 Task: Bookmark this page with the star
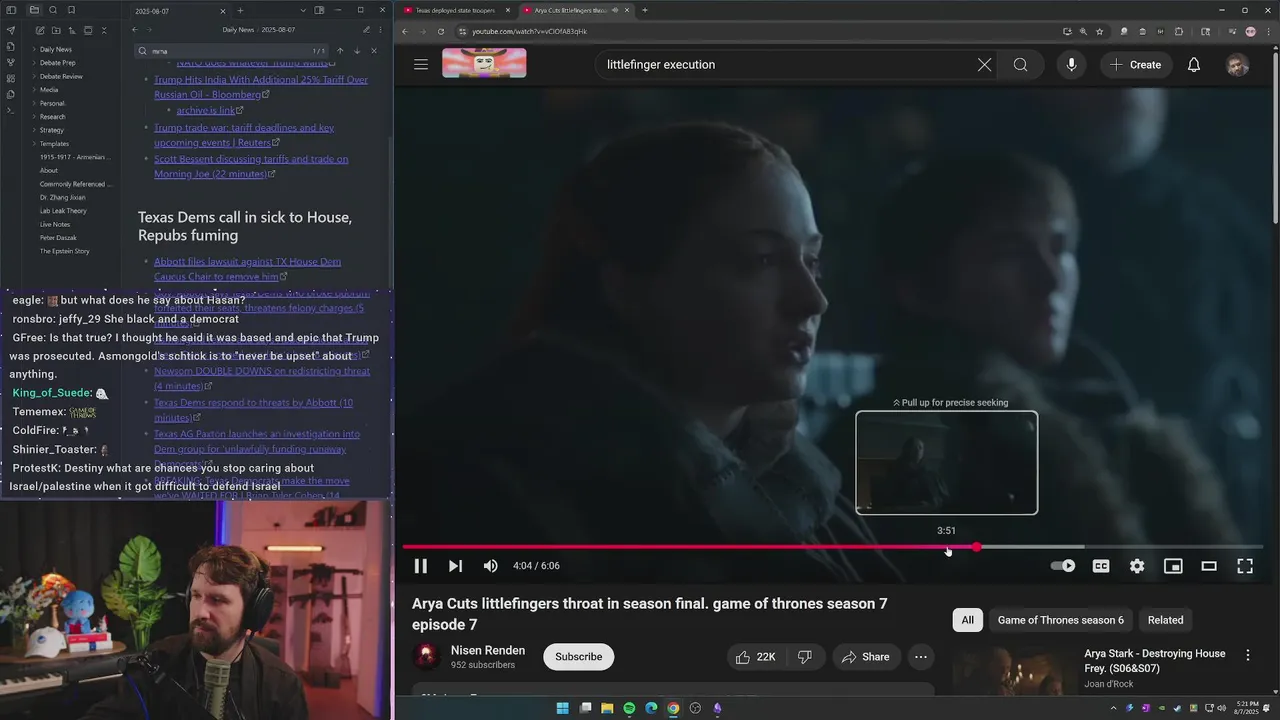pos(1099,31)
